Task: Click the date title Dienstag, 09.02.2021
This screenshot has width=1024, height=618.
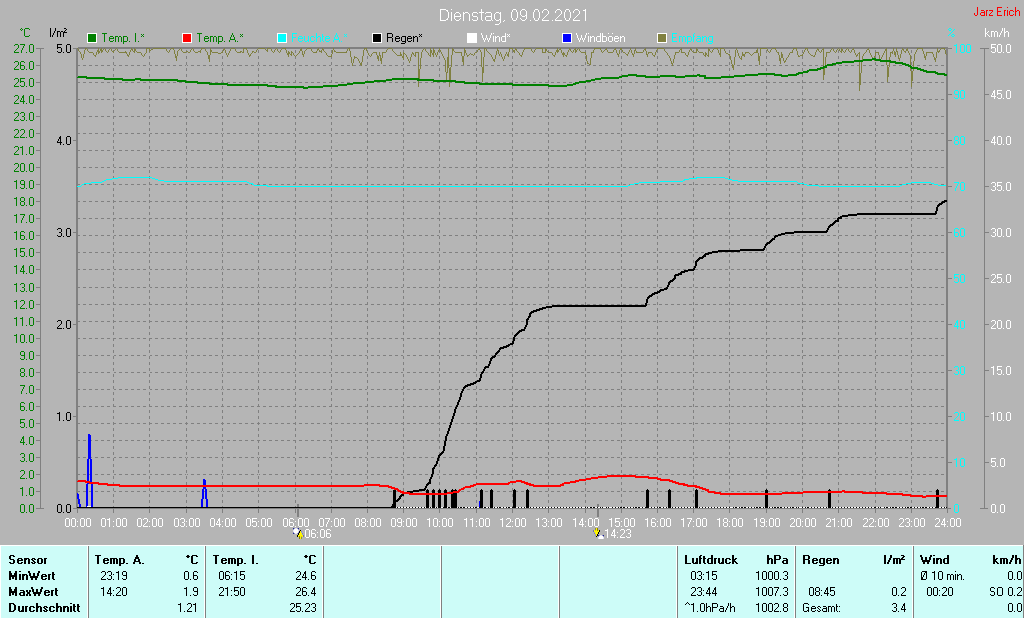Action: (x=513, y=16)
